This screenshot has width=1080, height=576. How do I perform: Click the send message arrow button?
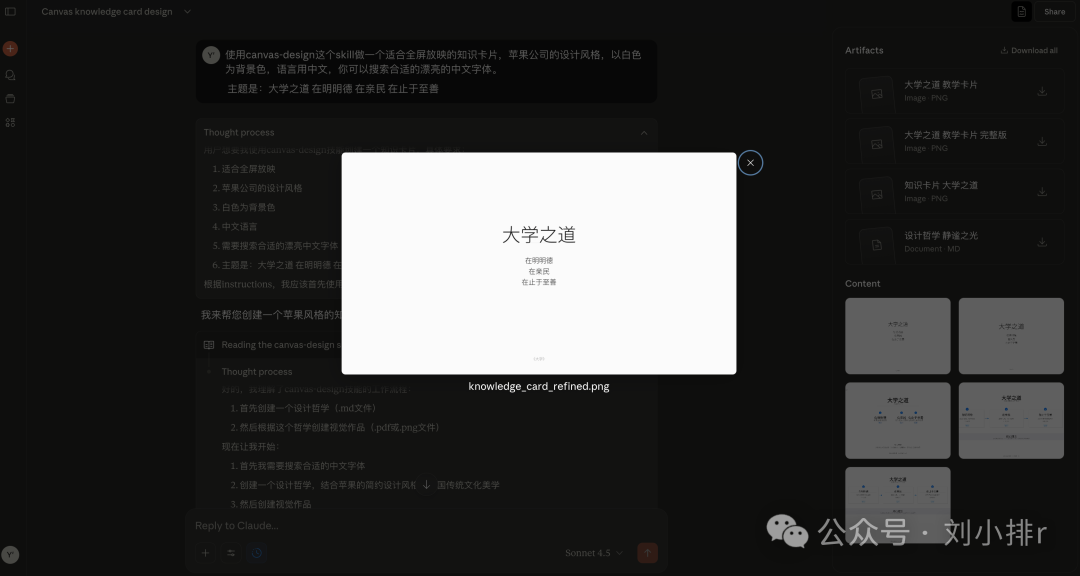point(647,553)
